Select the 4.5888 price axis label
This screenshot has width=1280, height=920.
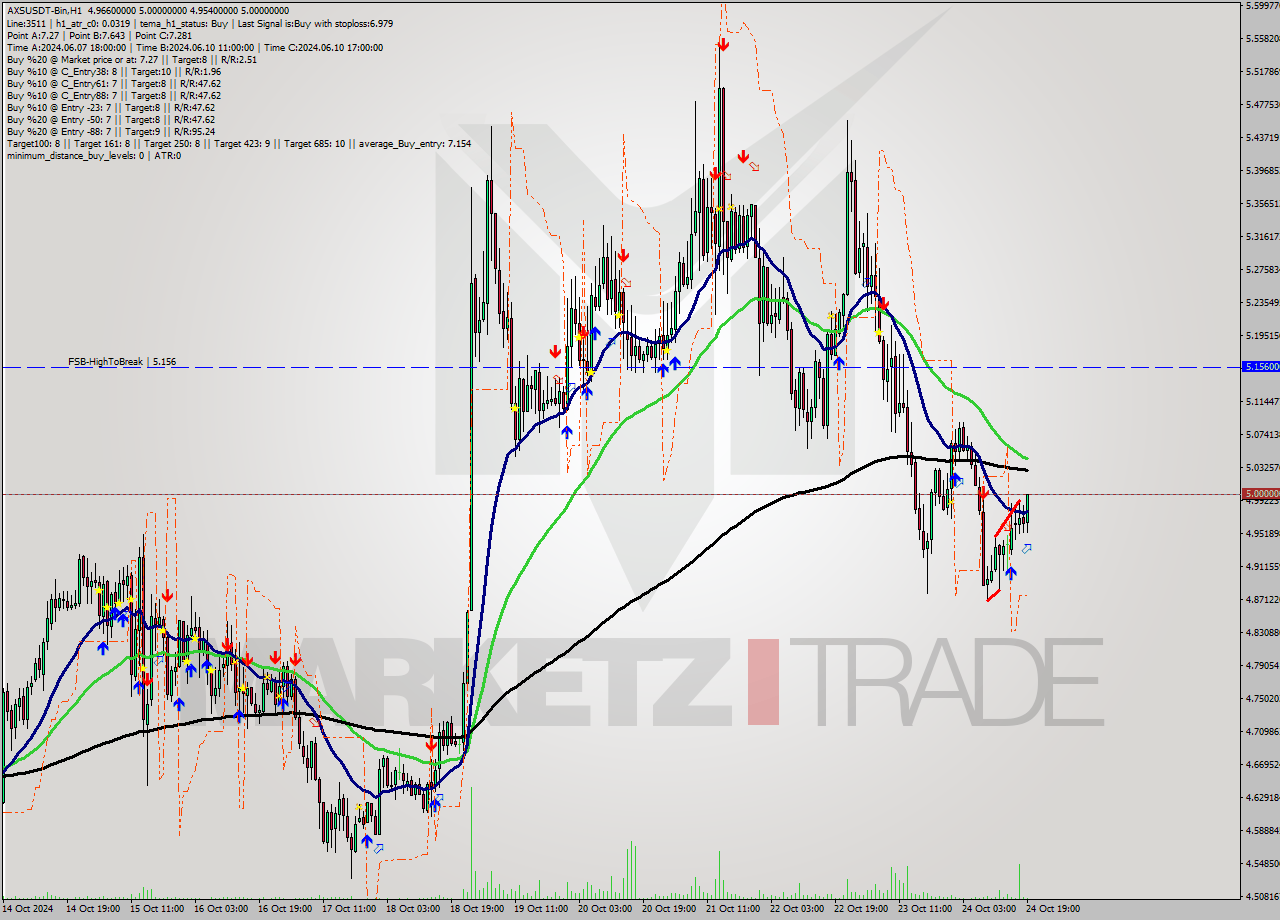tap(1262, 831)
